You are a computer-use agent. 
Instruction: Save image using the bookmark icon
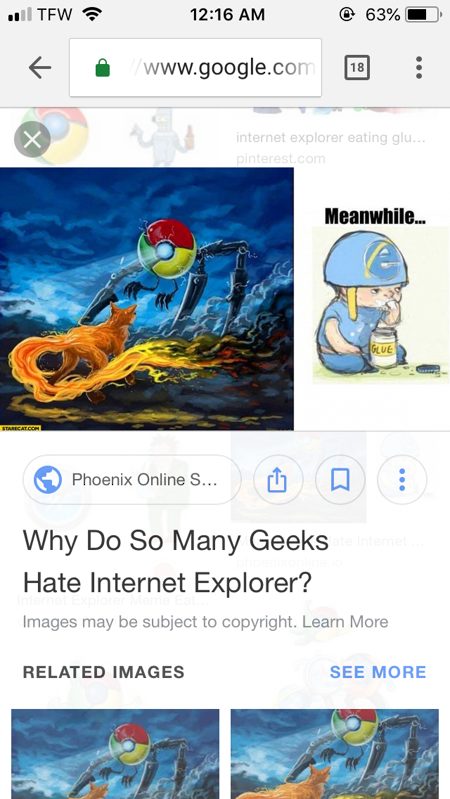[340, 480]
